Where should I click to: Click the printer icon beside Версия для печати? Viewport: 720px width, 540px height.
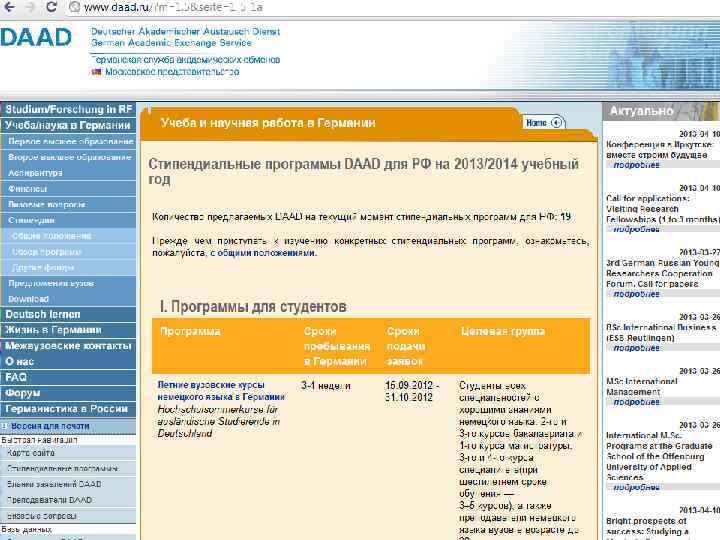(5, 426)
